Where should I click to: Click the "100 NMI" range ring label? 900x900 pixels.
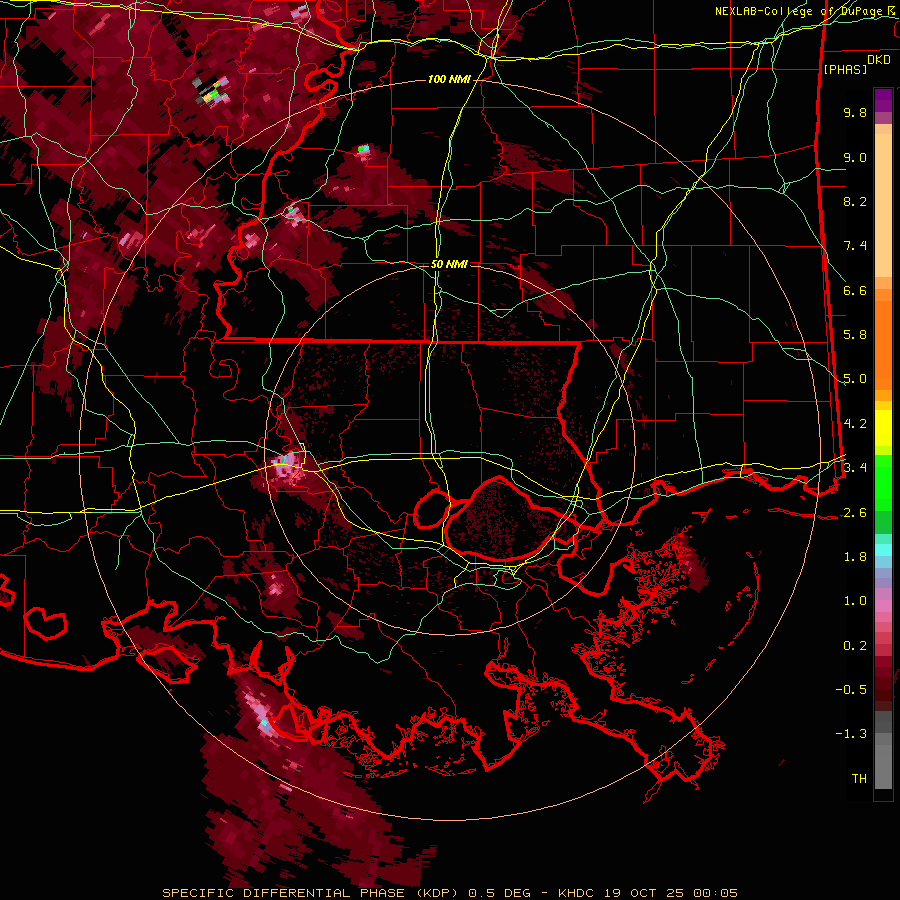tap(449, 79)
